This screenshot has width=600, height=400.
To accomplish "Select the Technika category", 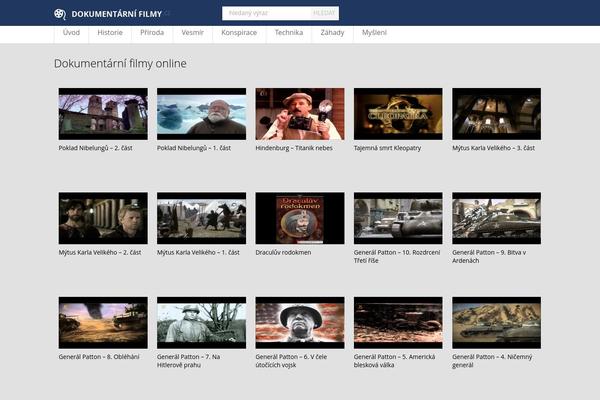I will point(289,33).
